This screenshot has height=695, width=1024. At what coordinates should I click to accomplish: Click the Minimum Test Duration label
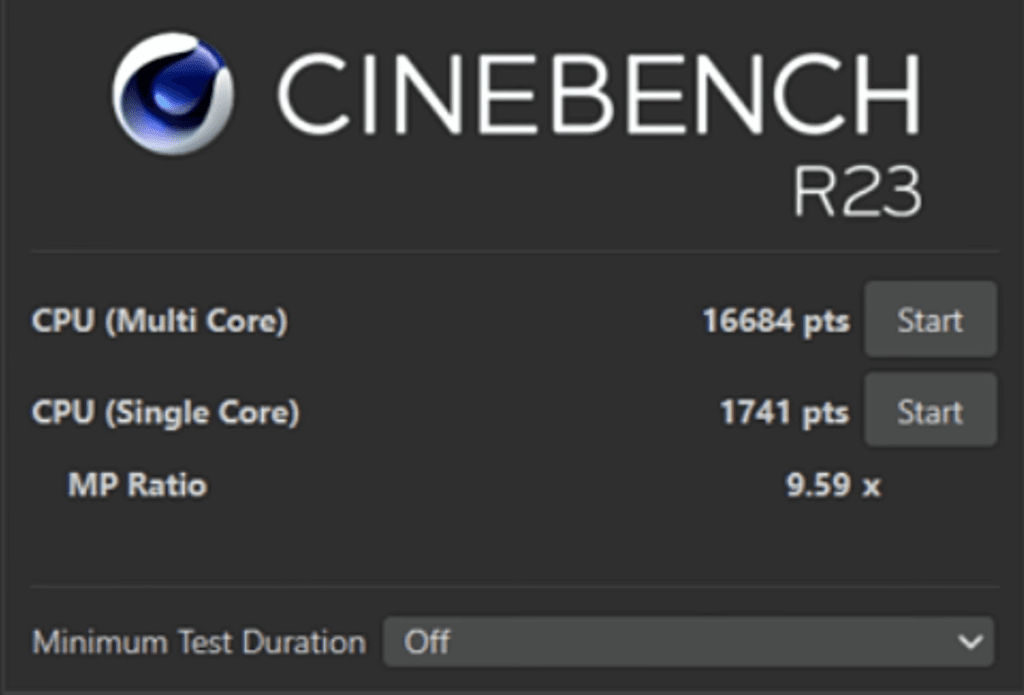point(198,641)
